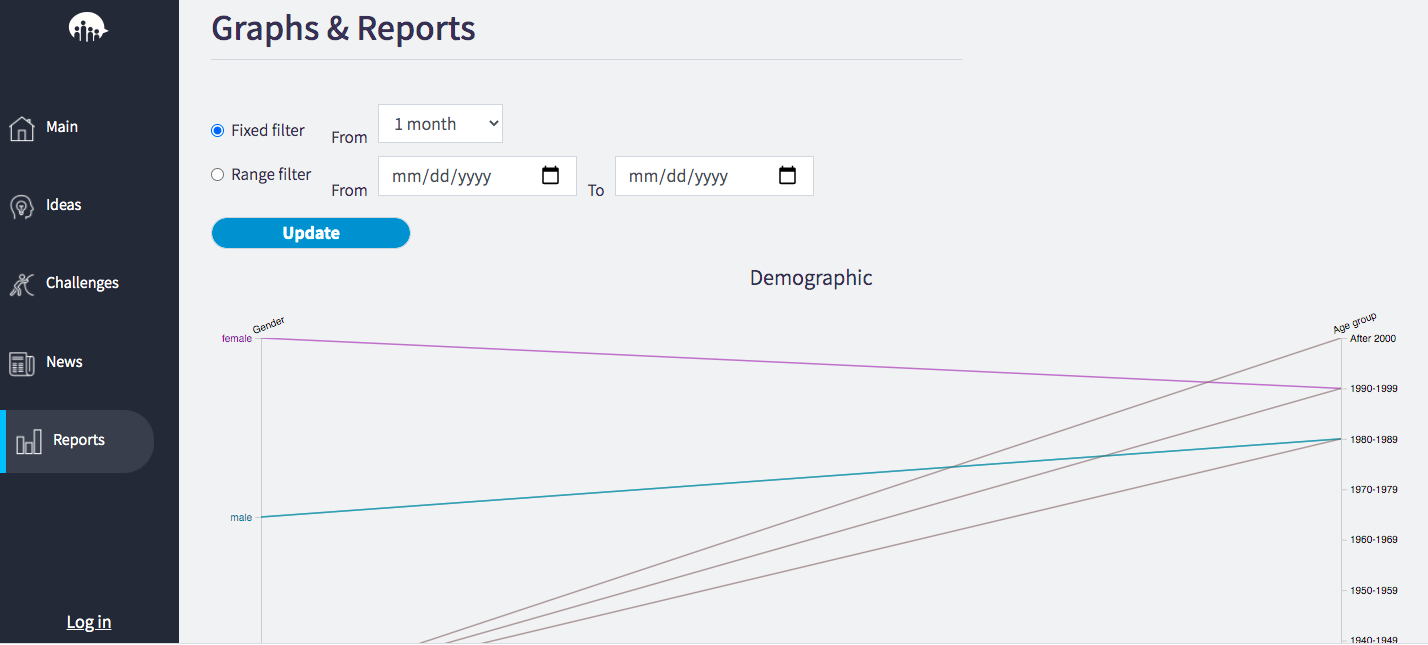Image resolution: width=1428 pixels, height=645 pixels.
Task: Click the Ideas lightbulb icon
Action: click(22, 206)
